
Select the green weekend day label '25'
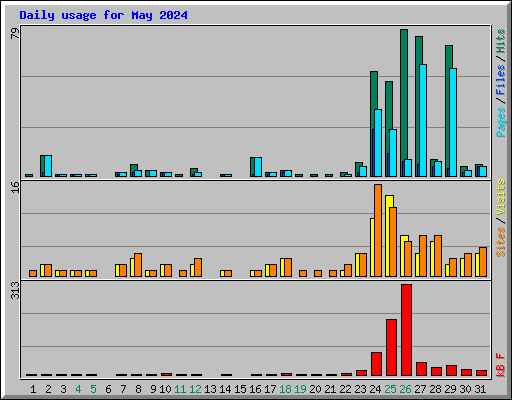[x=390, y=389]
